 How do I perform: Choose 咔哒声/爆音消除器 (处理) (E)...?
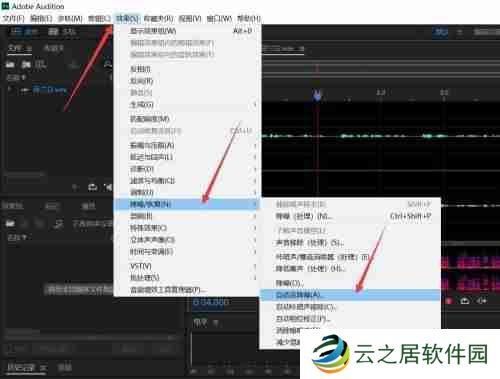pos(350,257)
